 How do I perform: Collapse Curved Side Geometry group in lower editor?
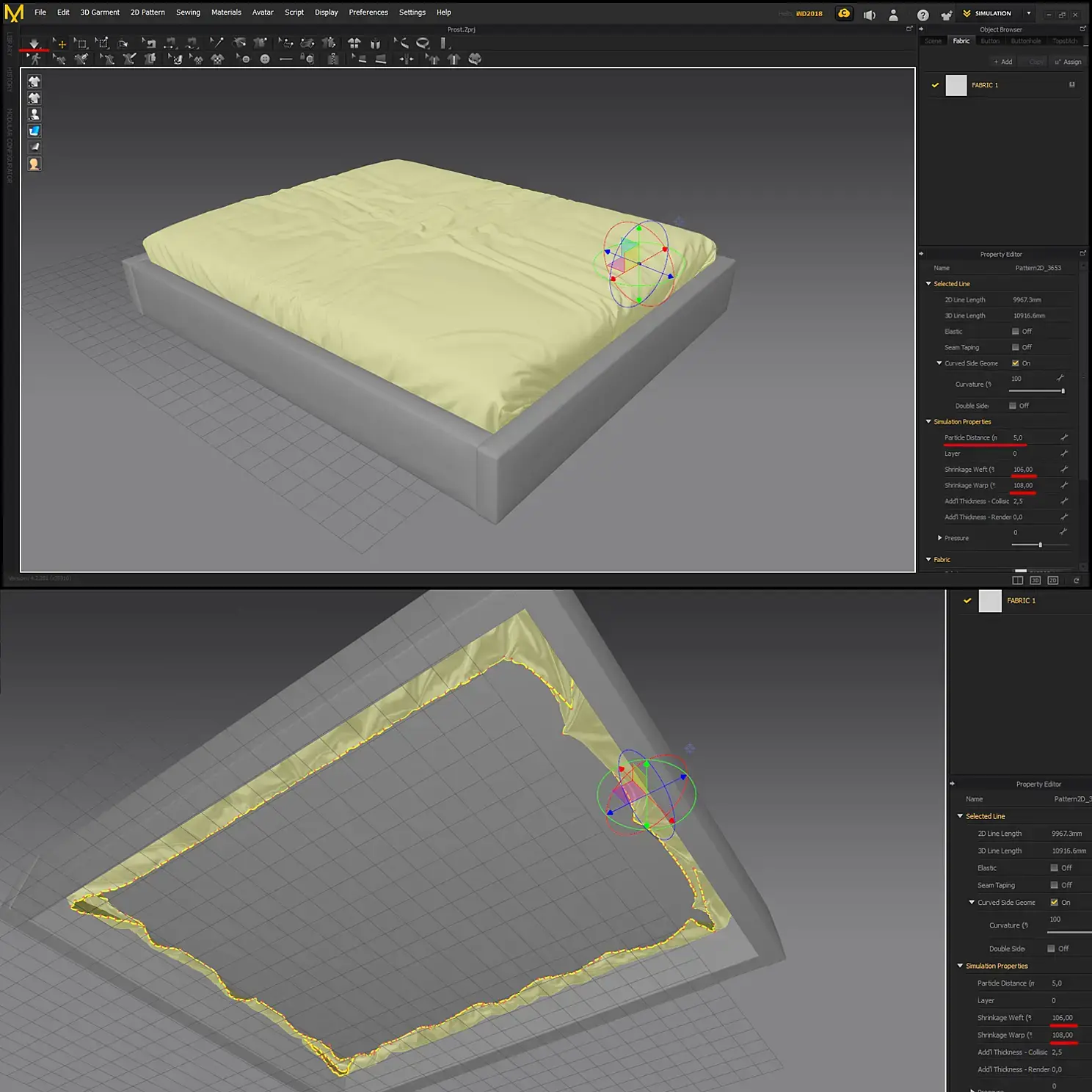(972, 903)
